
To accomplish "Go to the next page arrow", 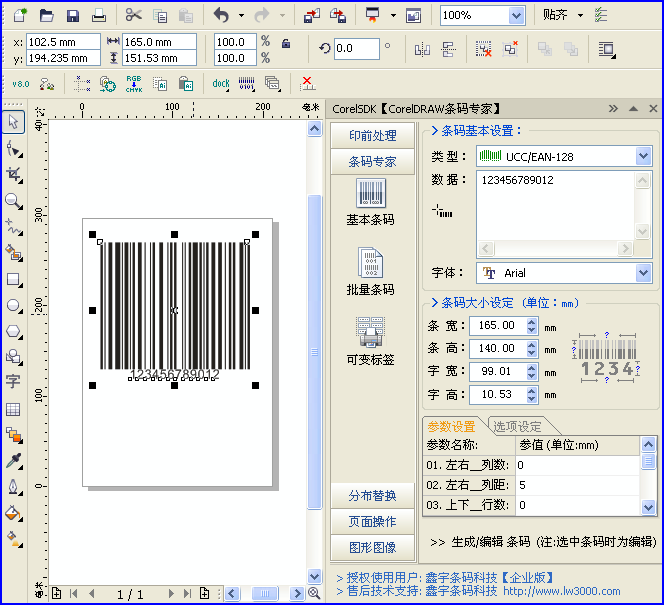I will point(171,594).
